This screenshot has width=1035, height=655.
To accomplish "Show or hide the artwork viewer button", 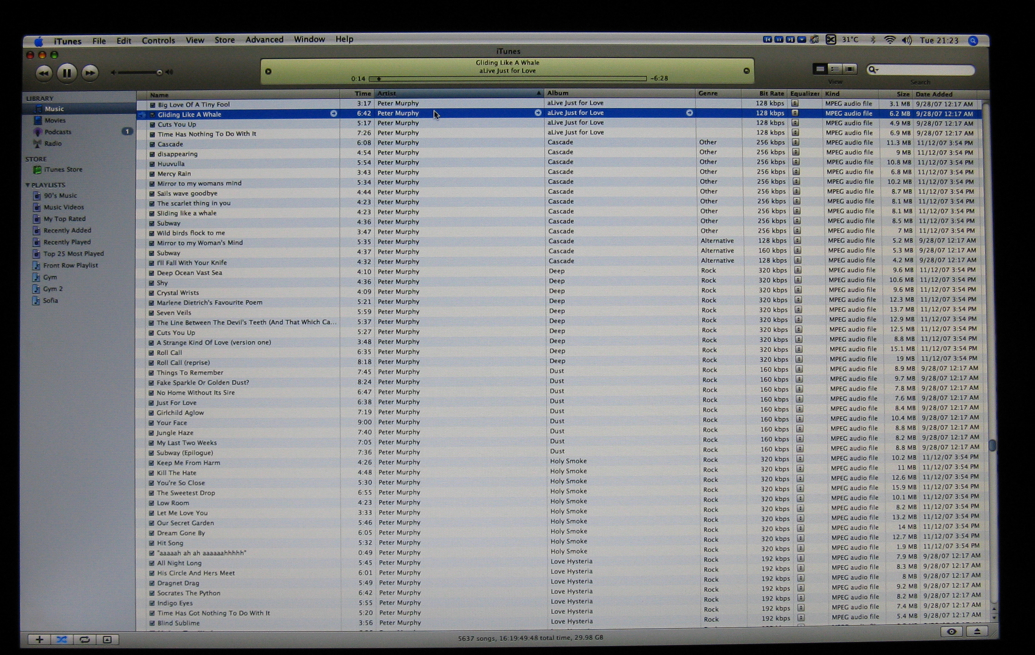I will 107,639.
